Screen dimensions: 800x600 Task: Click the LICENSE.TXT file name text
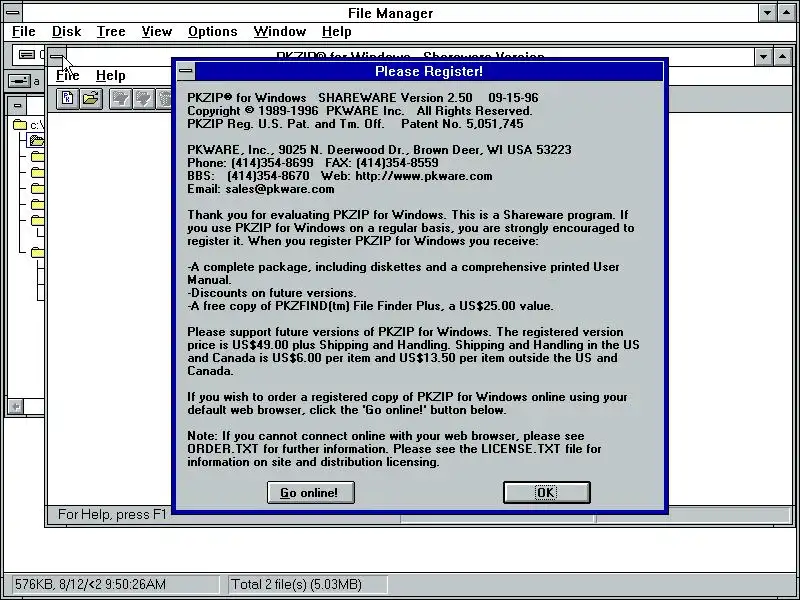pyautogui.click(x=520, y=449)
